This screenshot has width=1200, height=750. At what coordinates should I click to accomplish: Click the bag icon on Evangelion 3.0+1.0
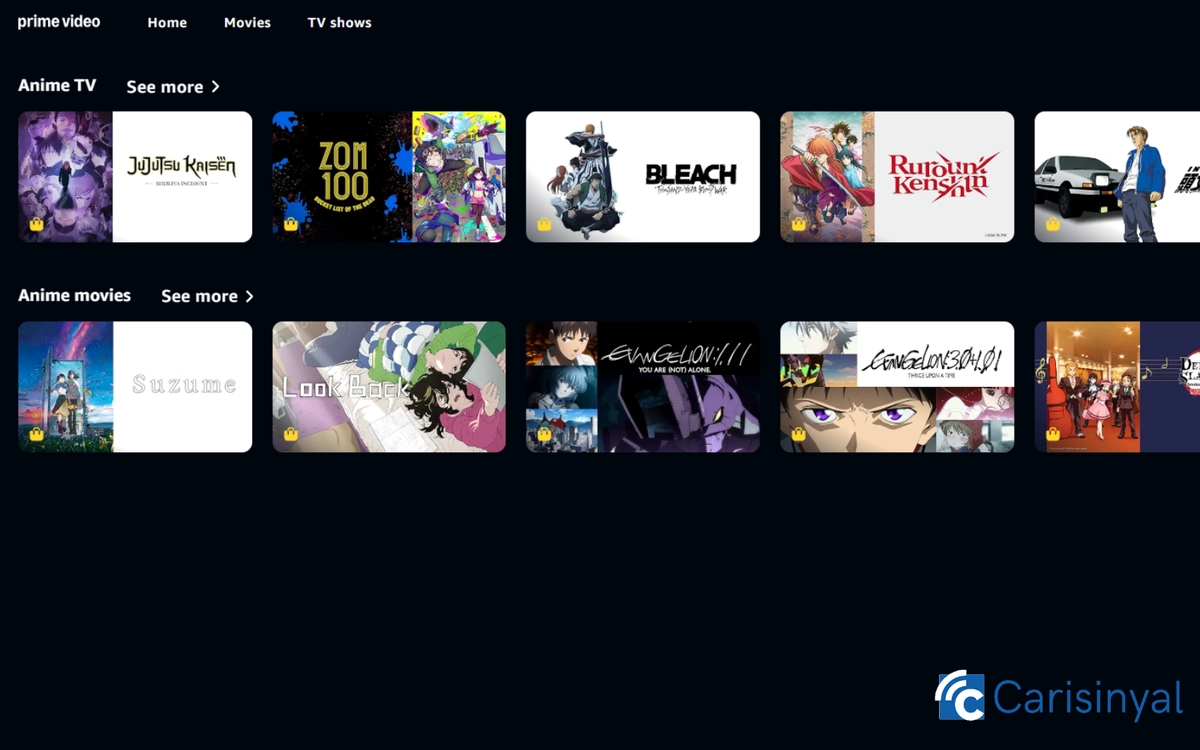click(797, 436)
